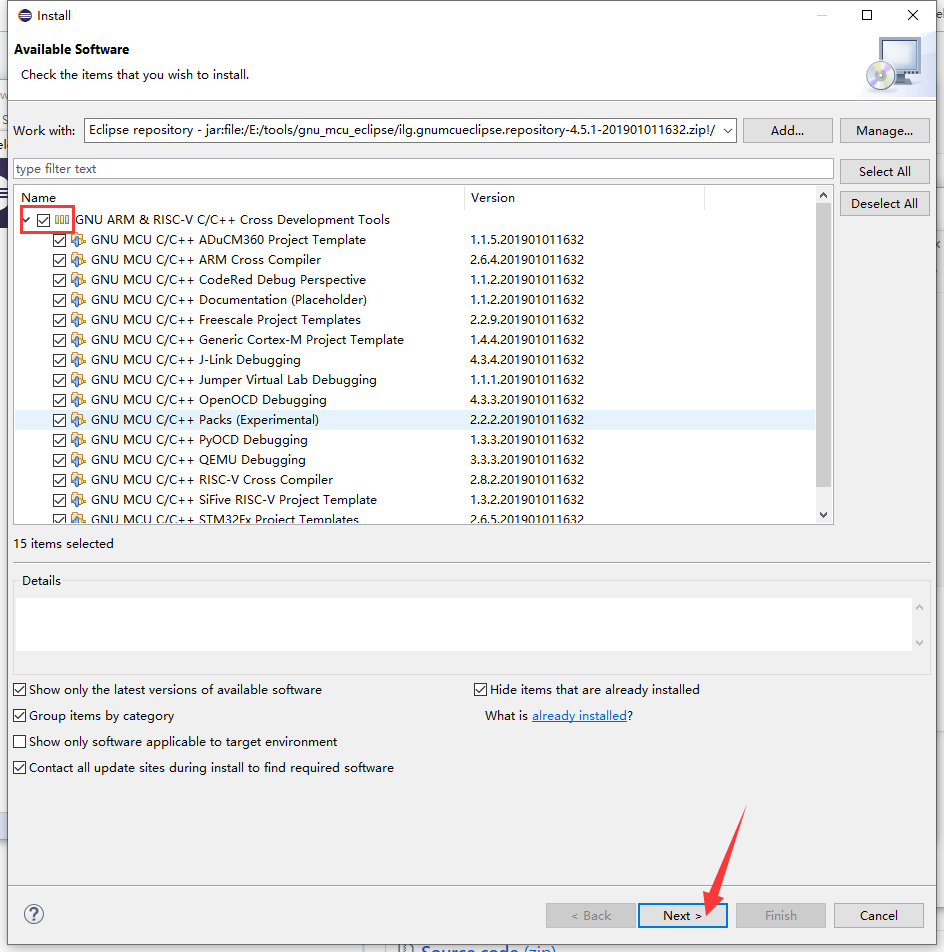The width and height of the screenshot is (944, 952).
Task: Click the feature icon of Freescale Project Templates
Action: click(78, 320)
